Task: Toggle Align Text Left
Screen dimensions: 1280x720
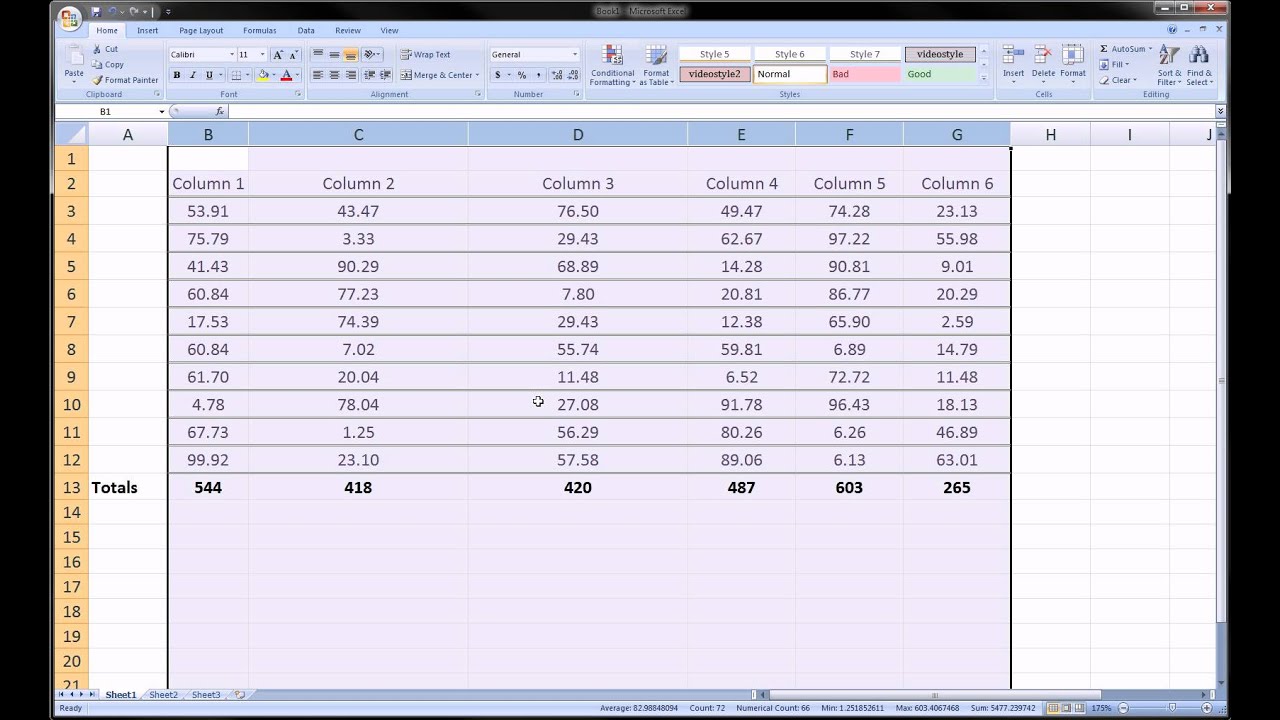Action: [x=318, y=75]
